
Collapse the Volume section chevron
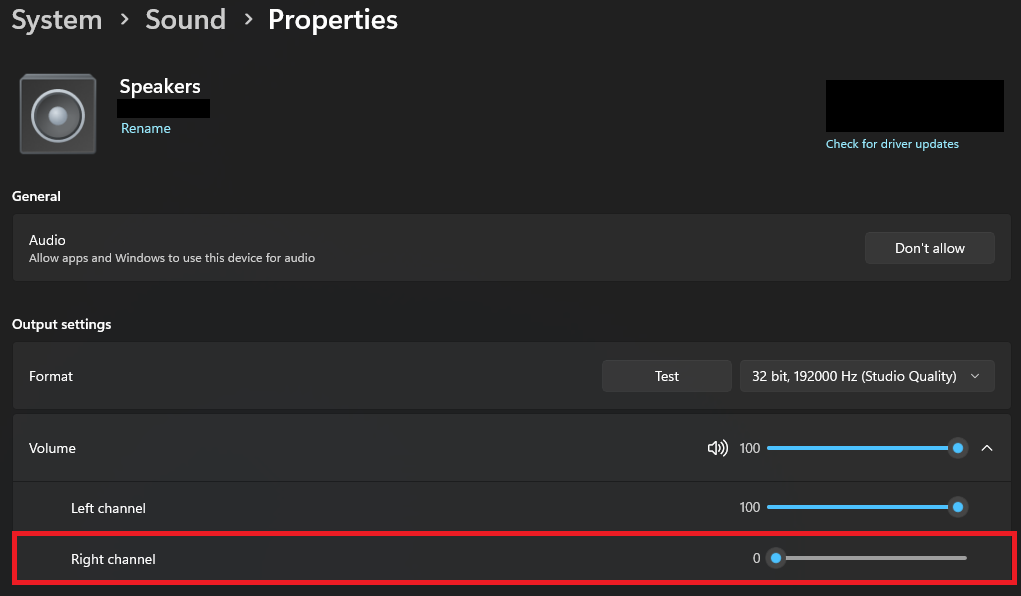coord(987,448)
